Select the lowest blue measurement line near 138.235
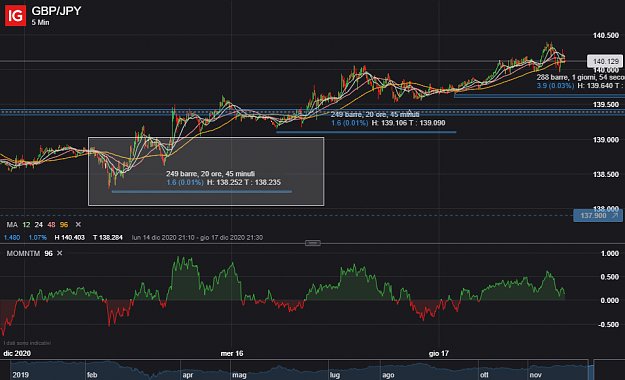Screen dimensions: 625x380 [x=202, y=192]
